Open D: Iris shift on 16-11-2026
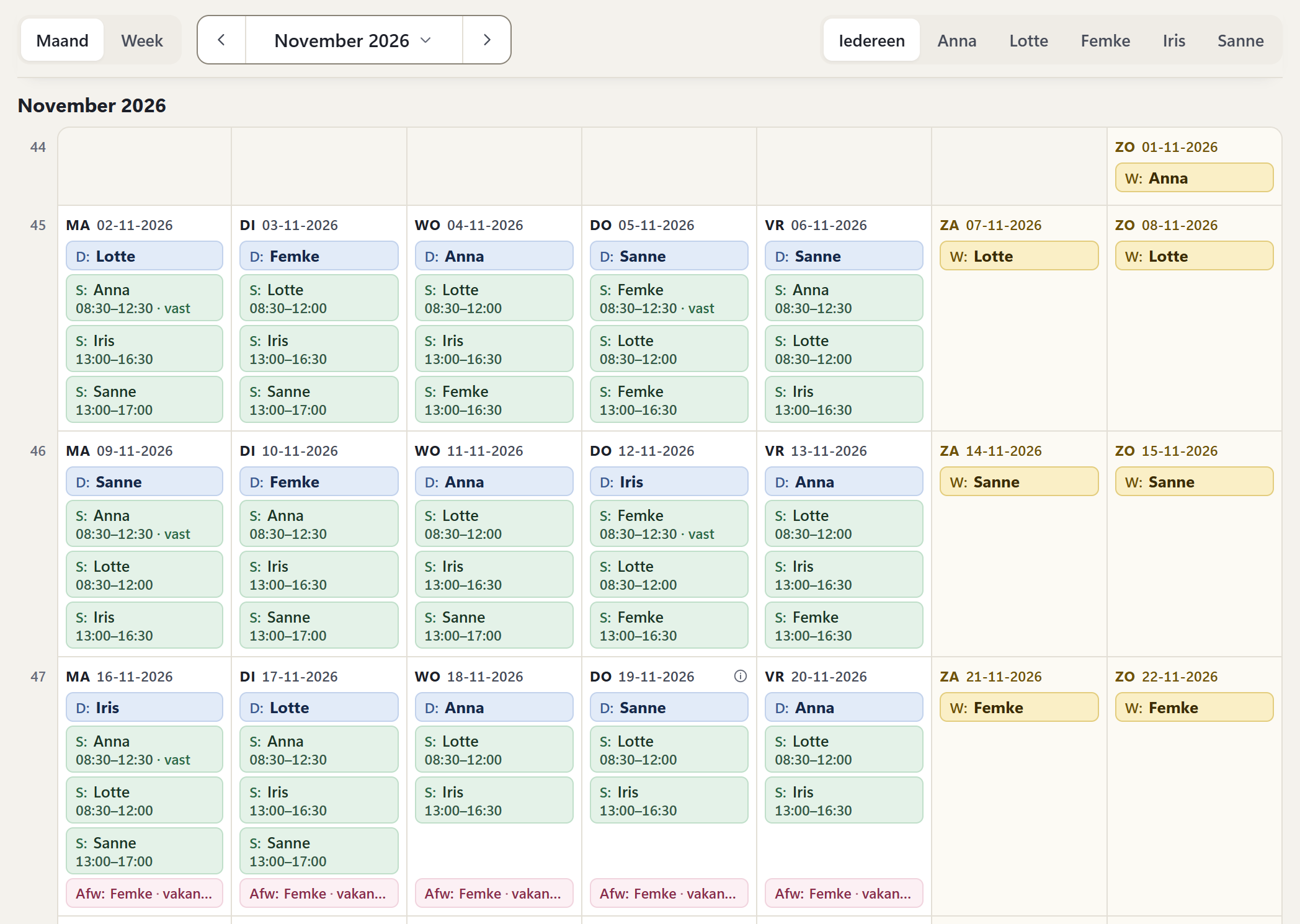The width and height of the screenshot is (1300, 924). 145,708
